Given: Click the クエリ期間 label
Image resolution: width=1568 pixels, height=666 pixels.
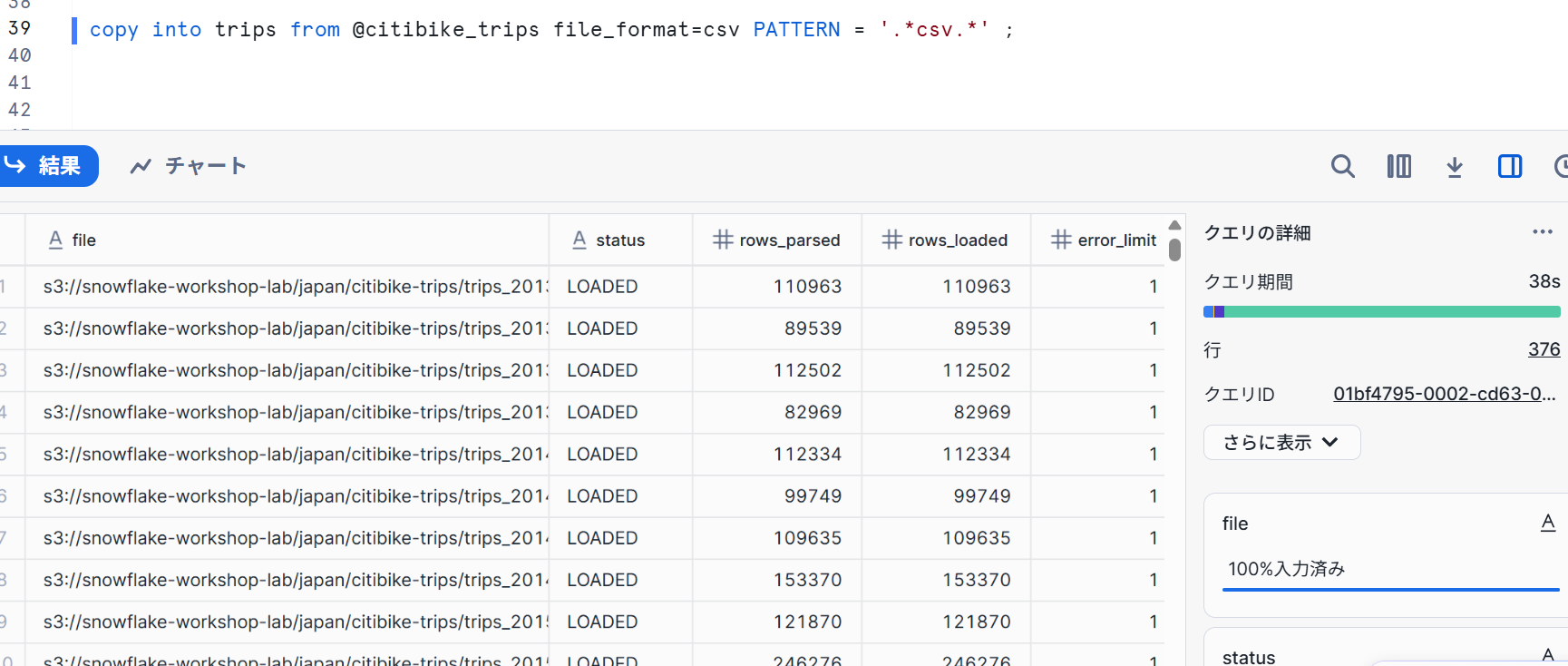Looking at the screenshot, I should point(1248,282).
